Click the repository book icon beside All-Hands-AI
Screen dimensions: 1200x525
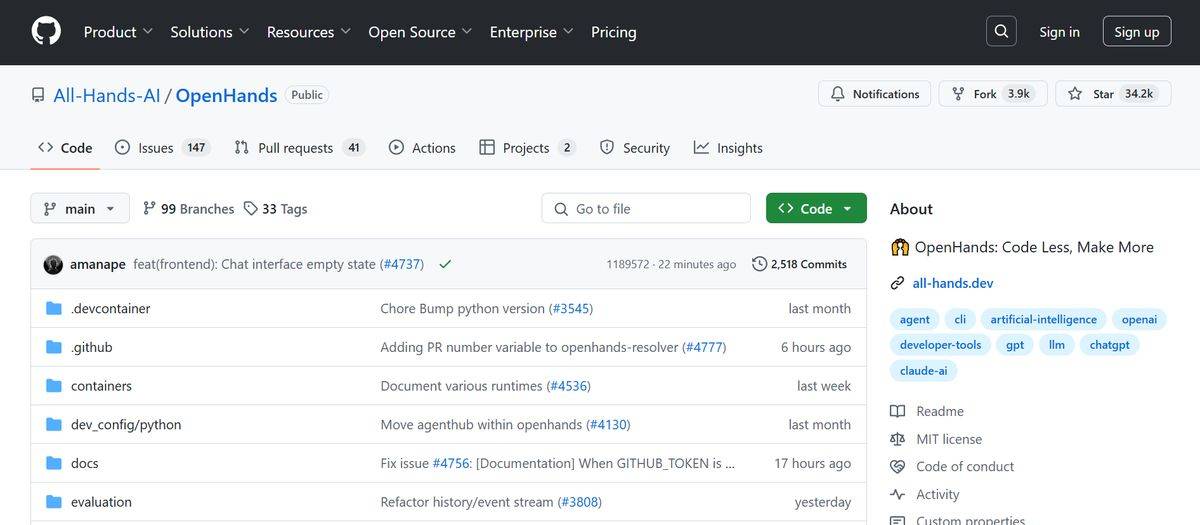38,95
